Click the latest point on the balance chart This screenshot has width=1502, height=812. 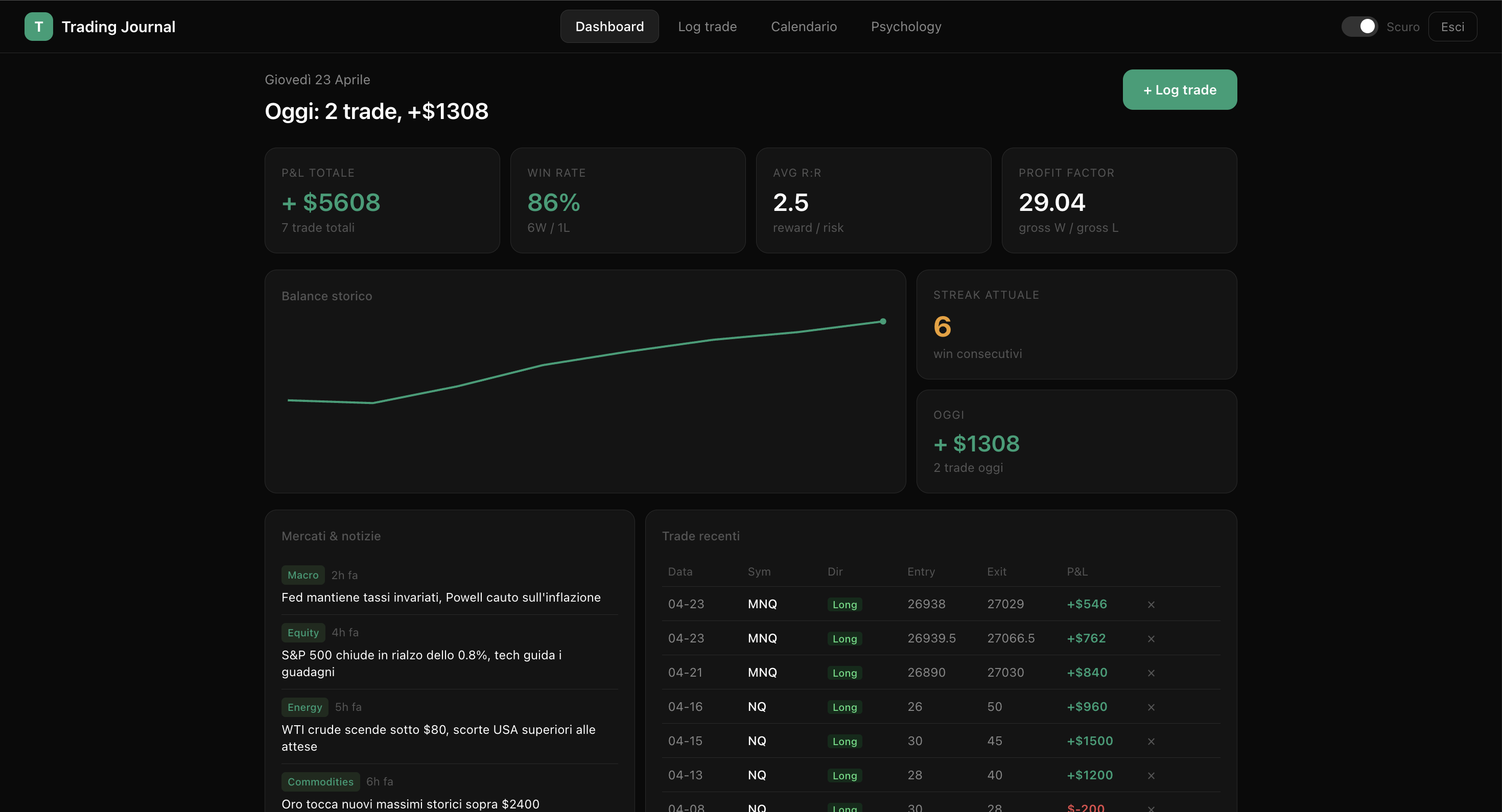(x=882, y=321)
